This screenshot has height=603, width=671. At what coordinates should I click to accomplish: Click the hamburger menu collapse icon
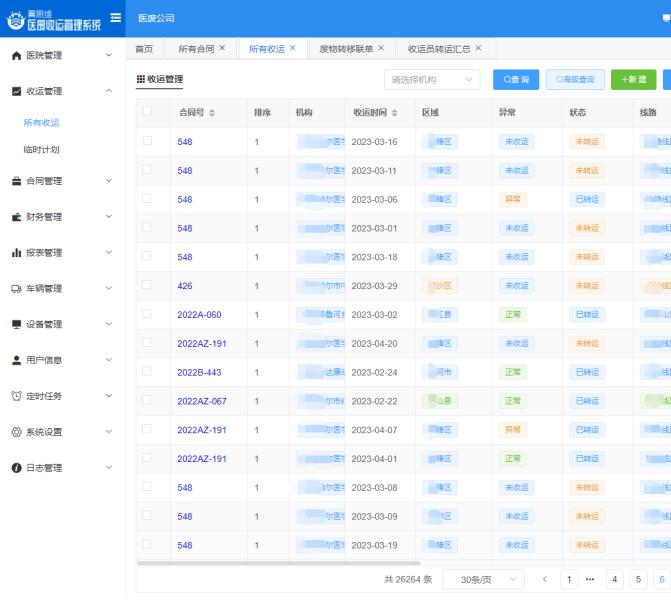point(116,17)
